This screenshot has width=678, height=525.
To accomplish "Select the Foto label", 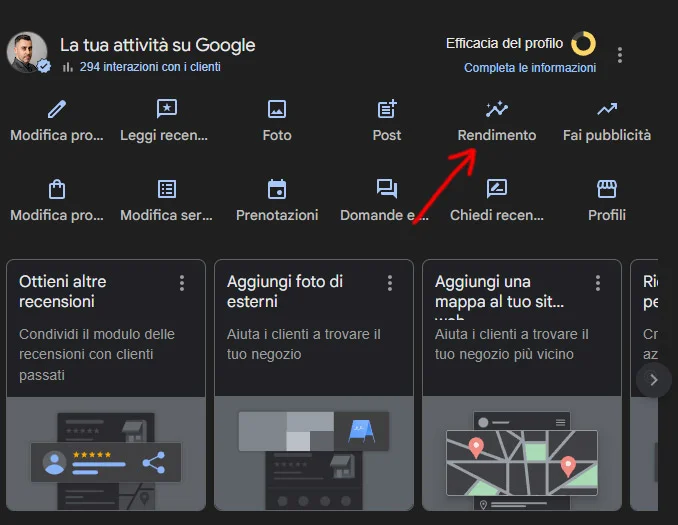I will (277, 135).
